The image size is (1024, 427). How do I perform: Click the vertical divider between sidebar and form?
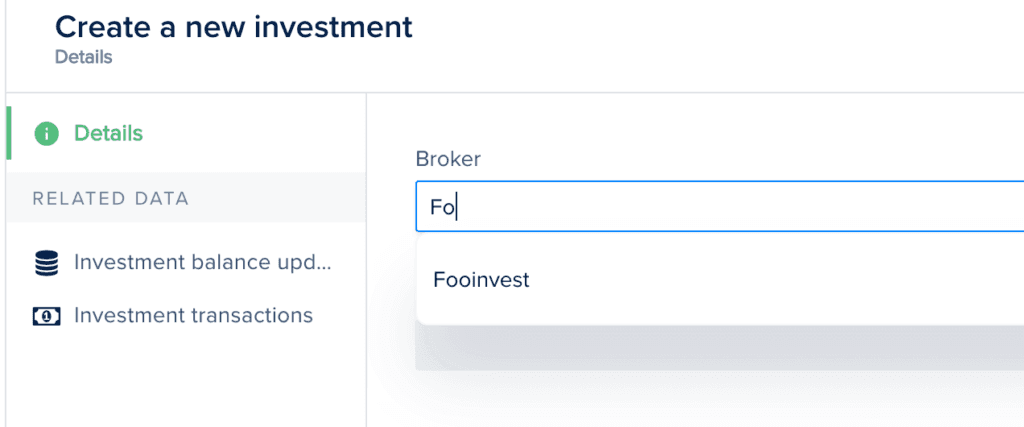(366, 260)
